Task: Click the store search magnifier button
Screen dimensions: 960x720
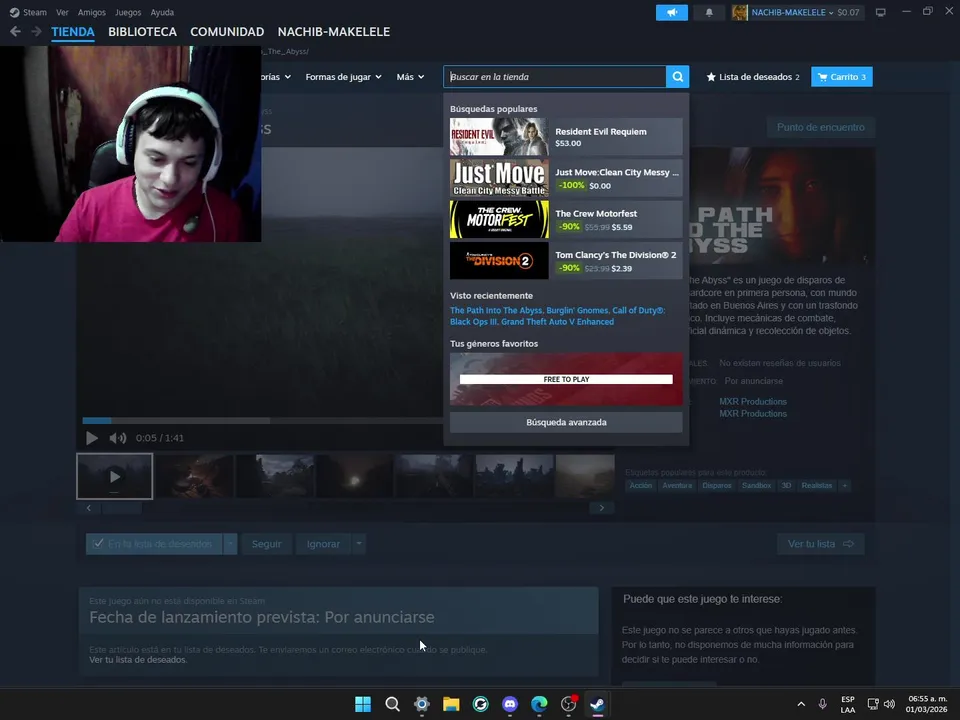Action: tap(677, 77)
